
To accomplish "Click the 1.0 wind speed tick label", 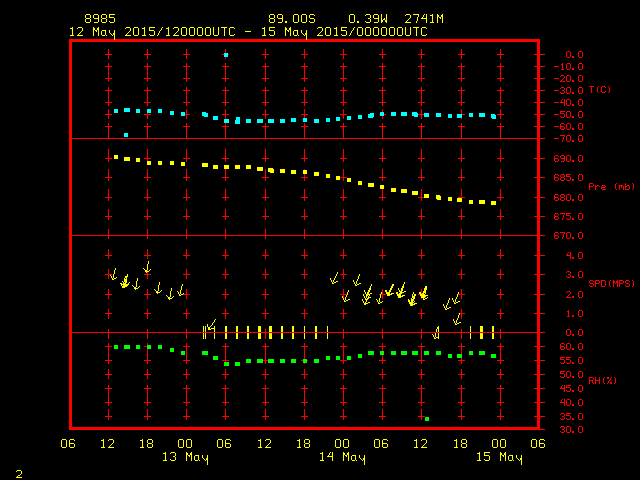I will [574, 314].
